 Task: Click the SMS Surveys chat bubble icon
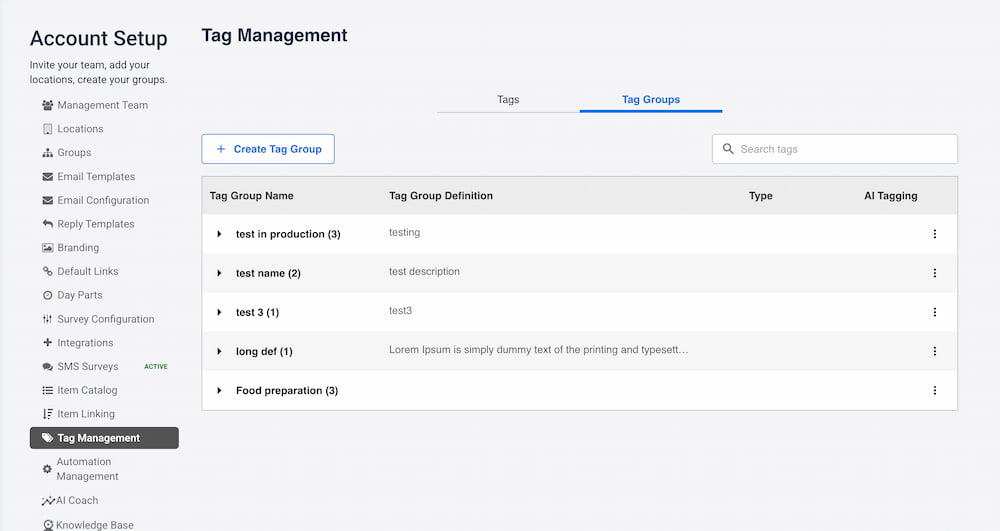click(47, 367)
